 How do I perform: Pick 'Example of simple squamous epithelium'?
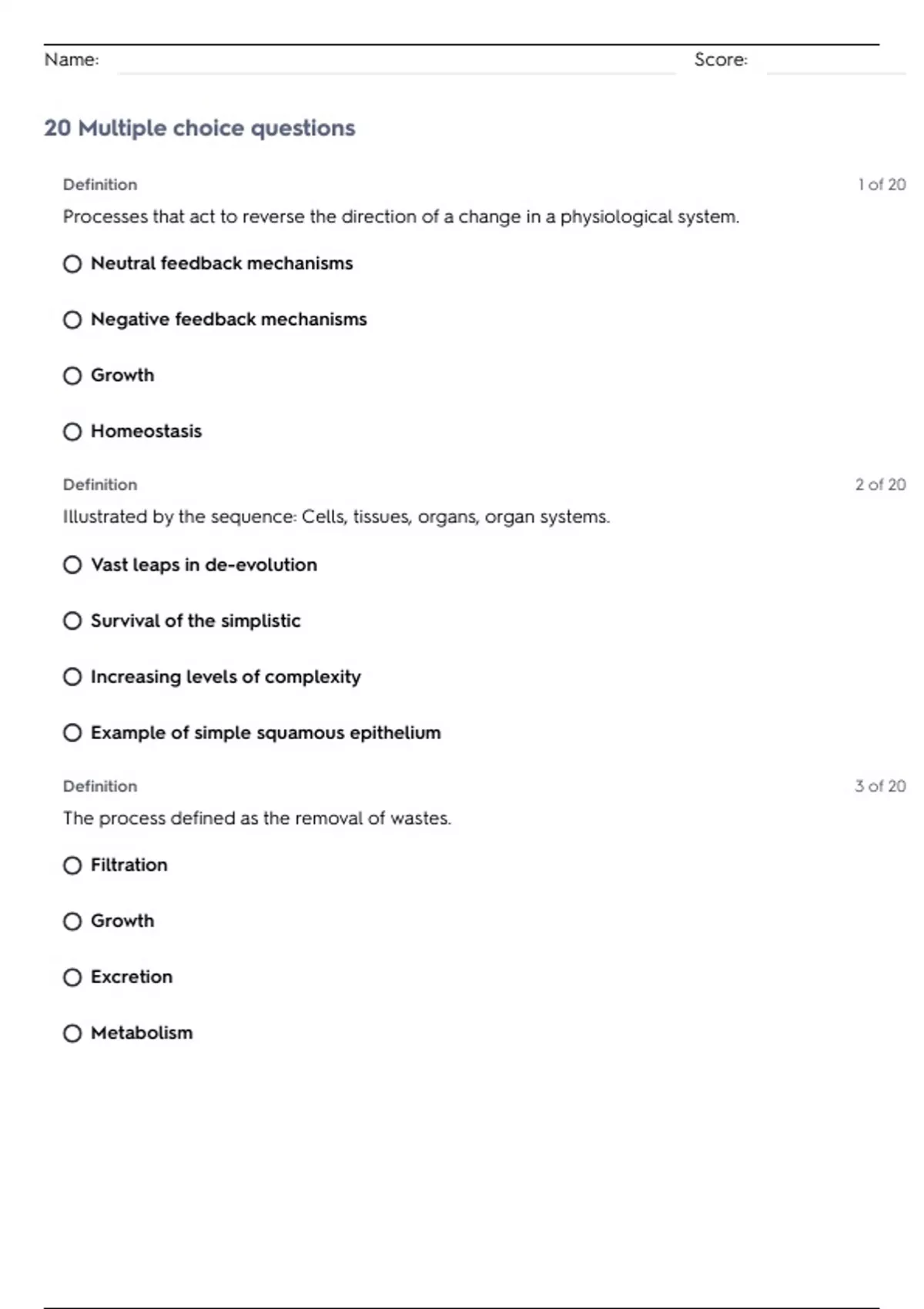(x=72, y=733)
